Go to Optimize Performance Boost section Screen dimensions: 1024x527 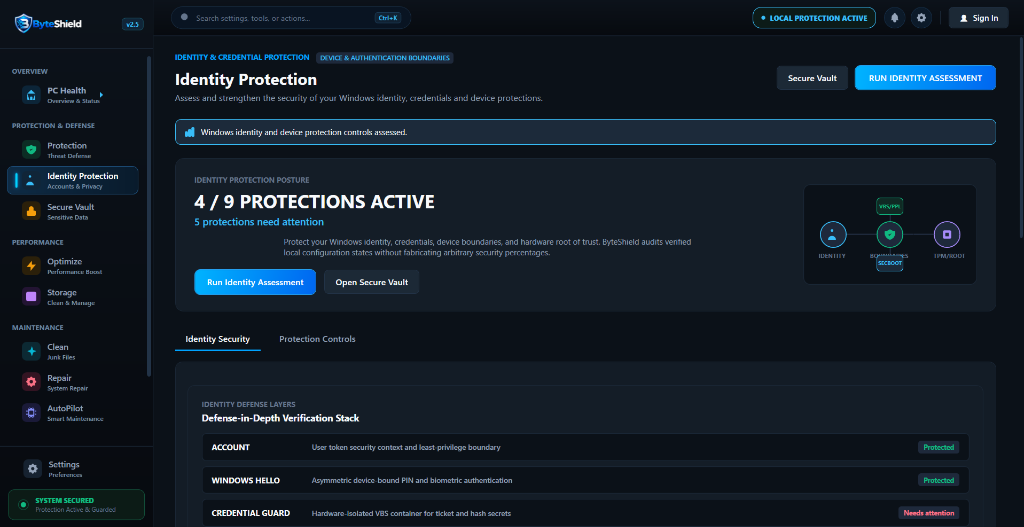[72, 266]
